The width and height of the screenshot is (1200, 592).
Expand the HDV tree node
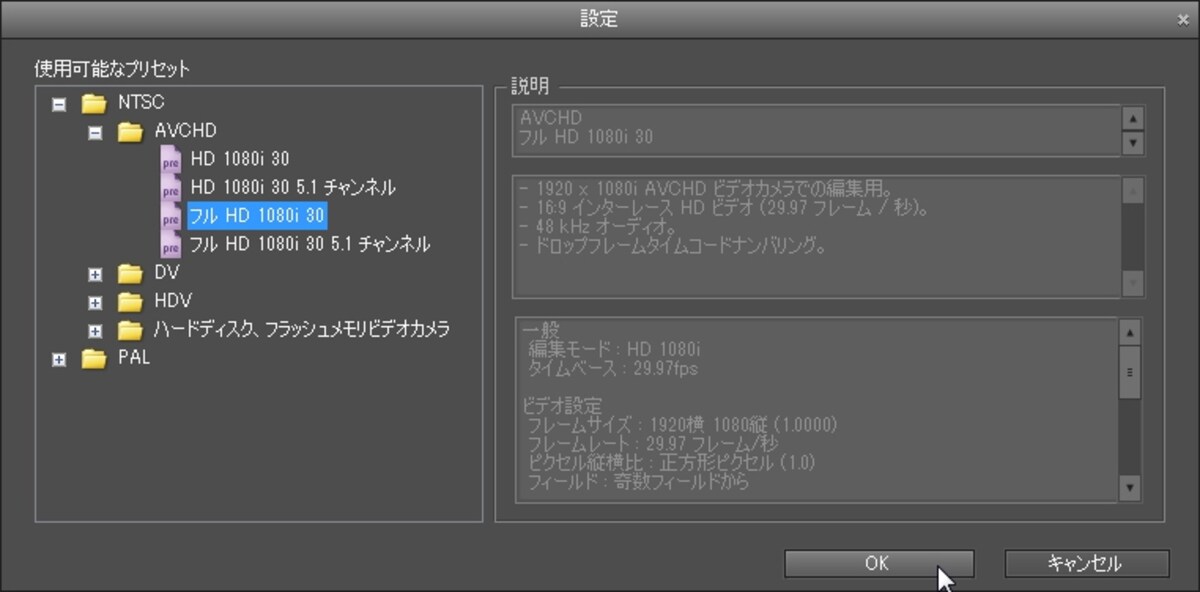95,301
